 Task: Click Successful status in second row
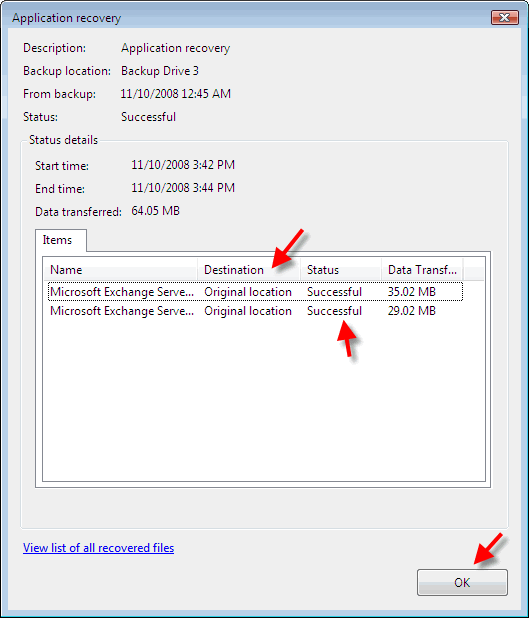coord(334,311)
